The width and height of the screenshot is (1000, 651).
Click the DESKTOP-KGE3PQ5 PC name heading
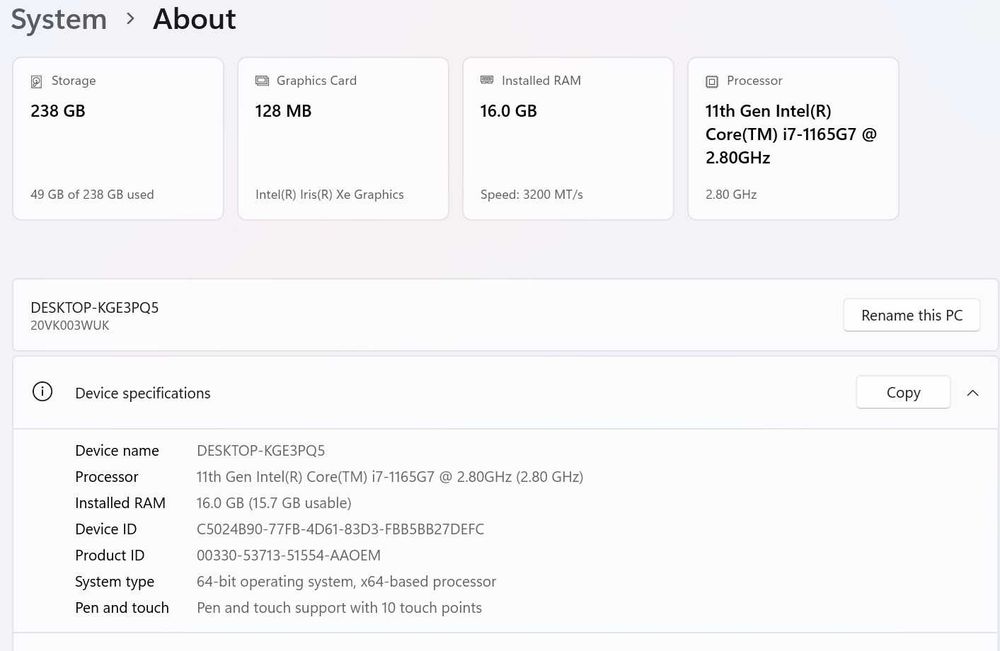95,308
